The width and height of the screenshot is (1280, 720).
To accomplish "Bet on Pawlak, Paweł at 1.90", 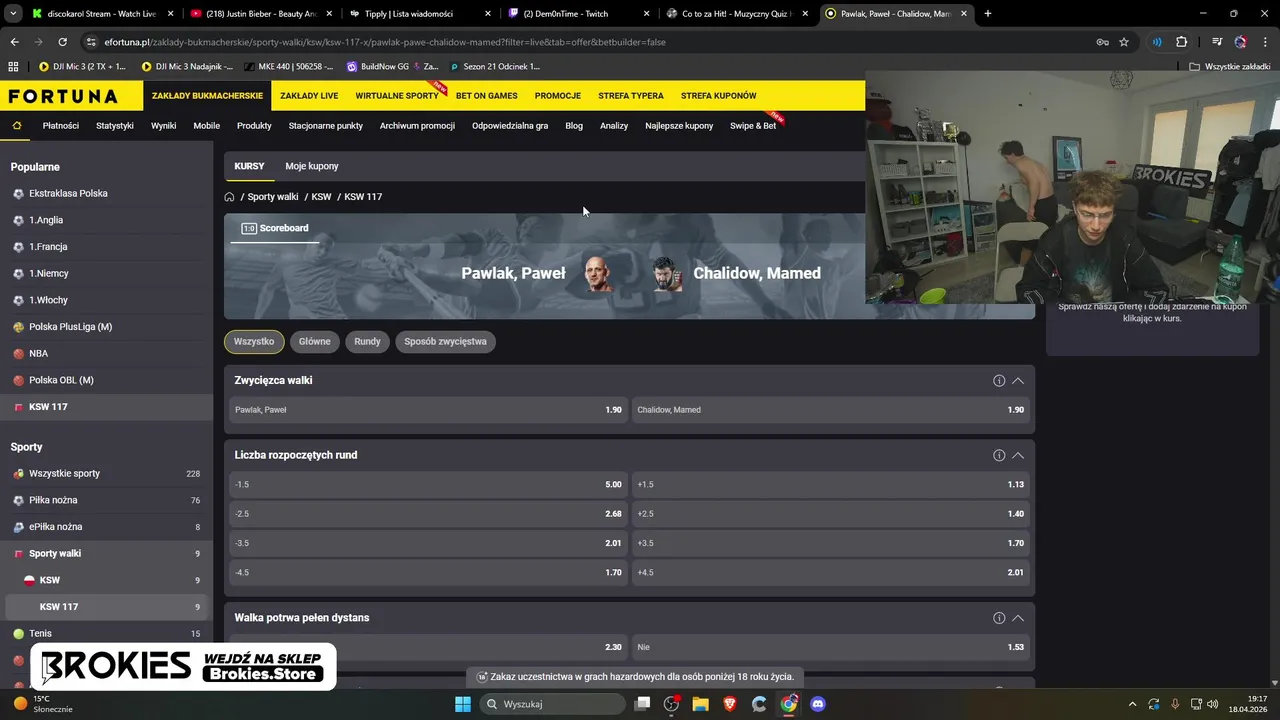I will 428,410.
